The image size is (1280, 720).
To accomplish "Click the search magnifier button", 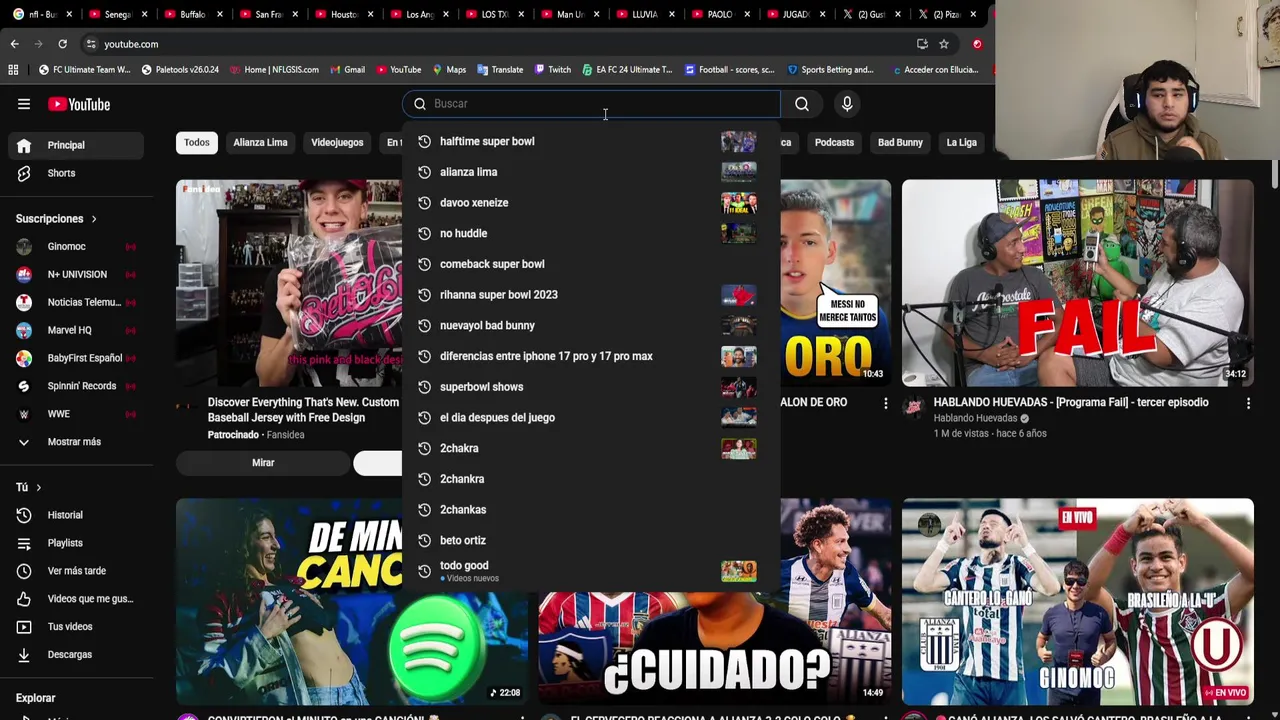I will coord(802,104).
